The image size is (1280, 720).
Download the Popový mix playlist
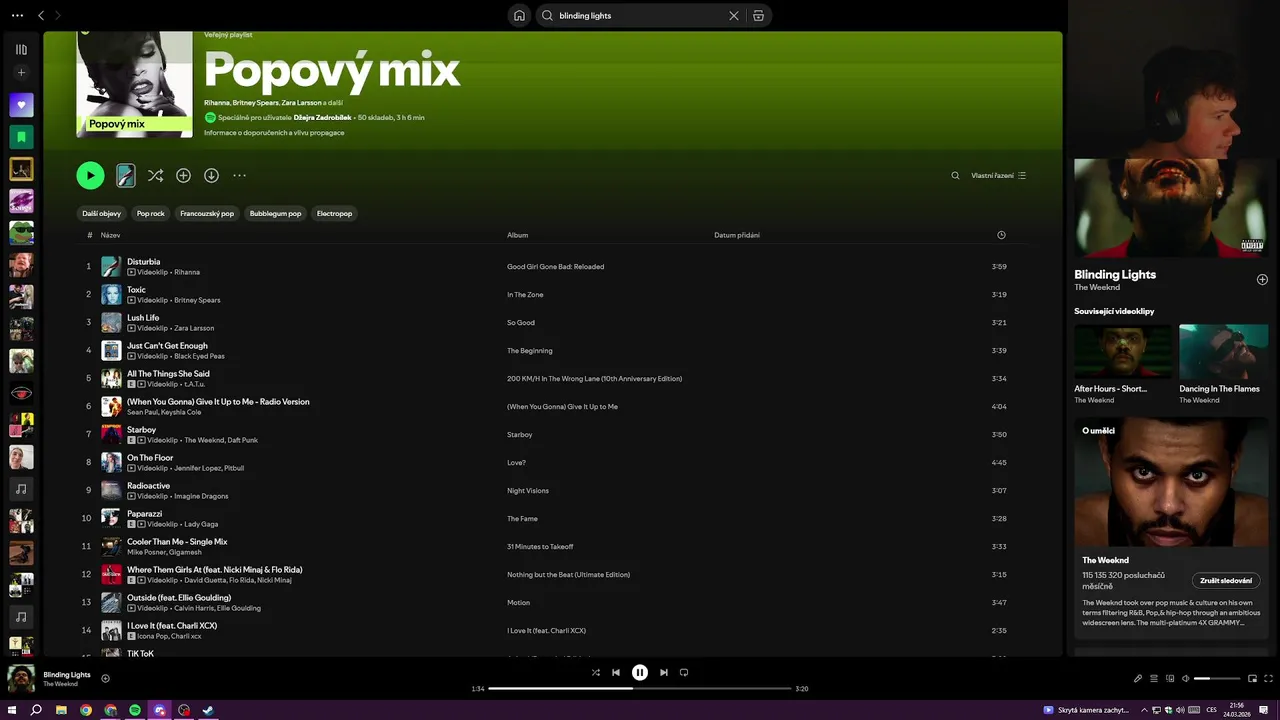click(x=211, y=176)
